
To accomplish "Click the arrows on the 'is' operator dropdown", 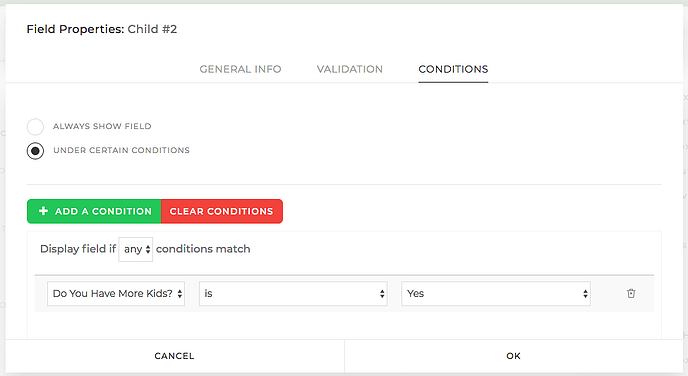I will 382,294.
